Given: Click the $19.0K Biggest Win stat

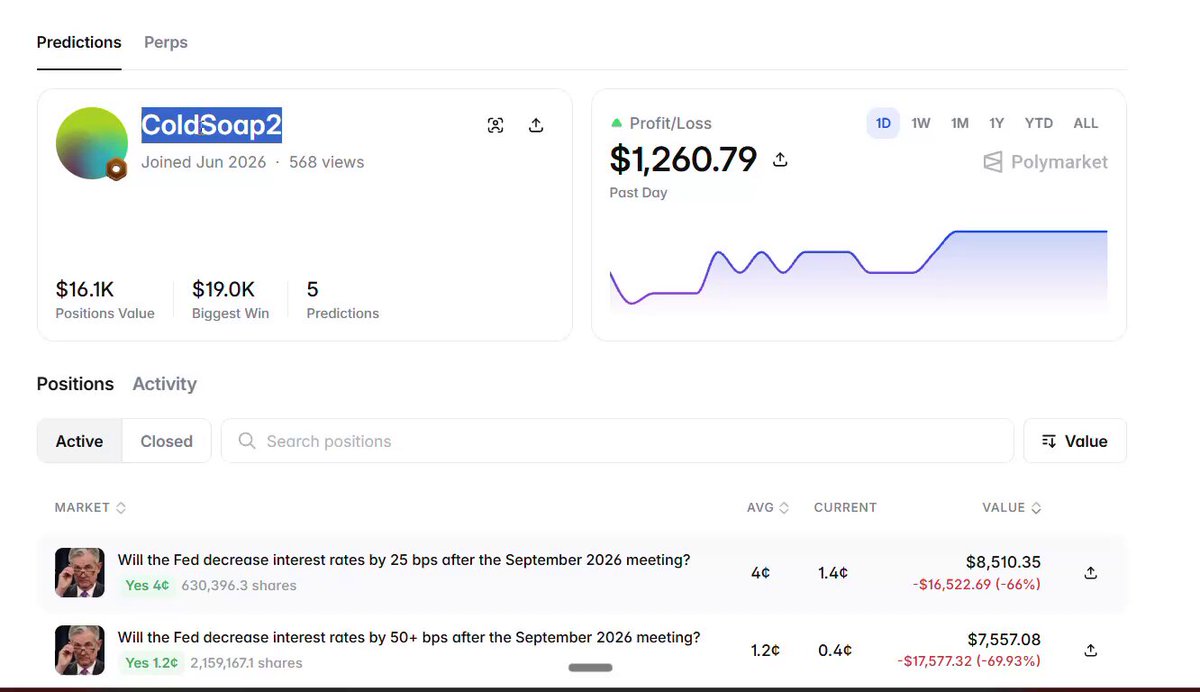Looking at the screenshot, I should [x=230, y=300].
